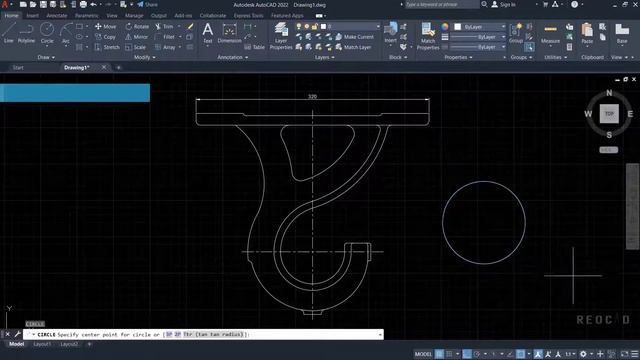The width and height of the screenshot is (640, 360).
Task: Expand the Modify panel
Action: pos(144,58)
